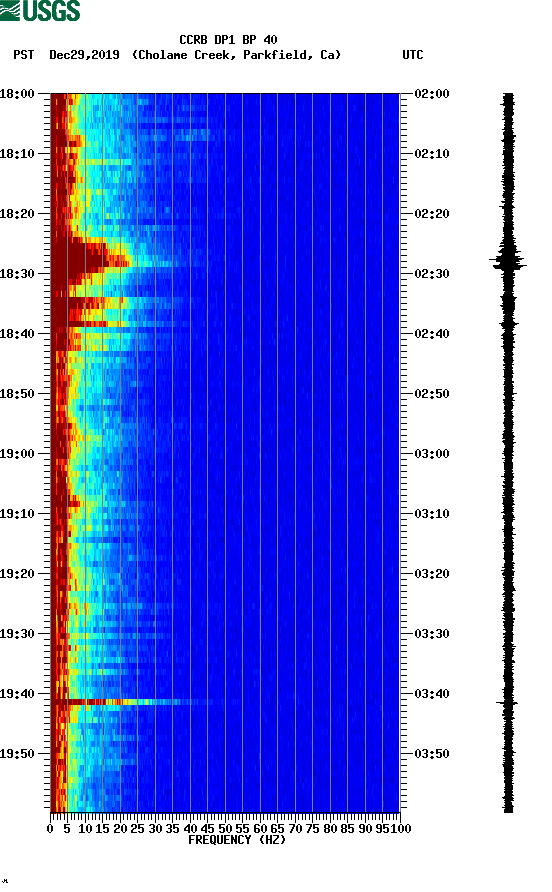The image size is (552, 892).
Task: Click the '10' frequency axis label
Action: pyautogui.click(x=85, y=829)
